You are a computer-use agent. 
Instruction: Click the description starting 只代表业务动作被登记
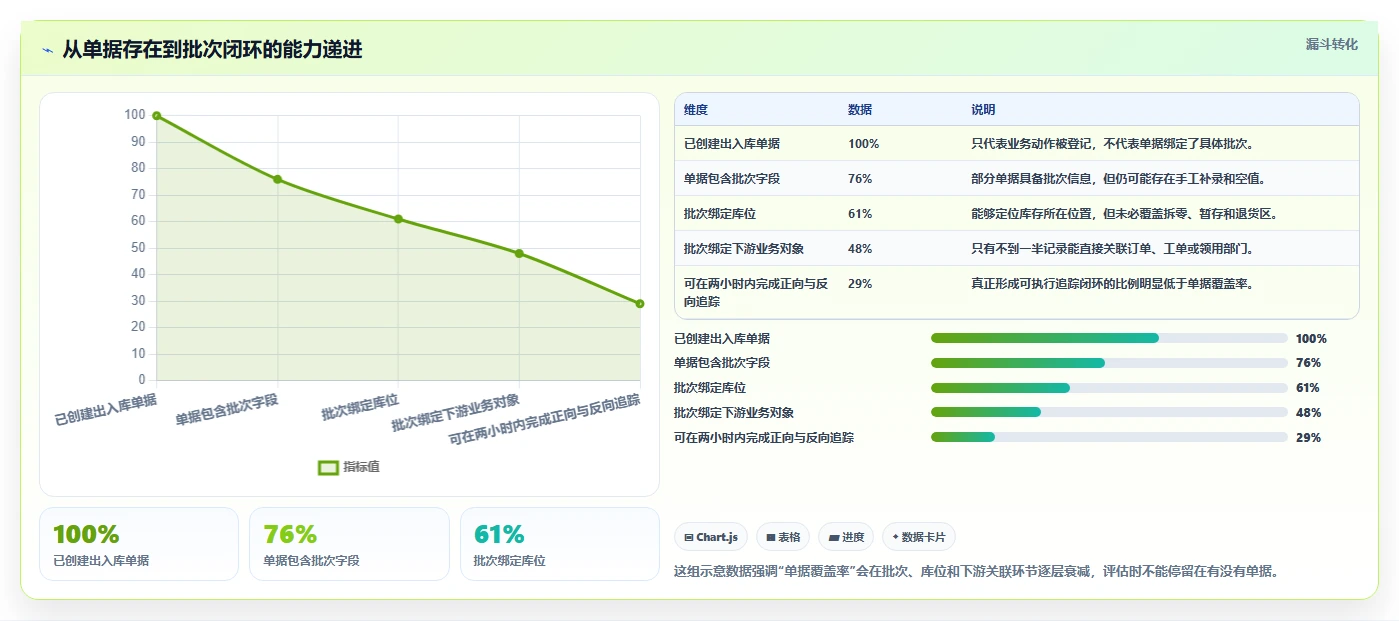click(x=1112, y=144)
